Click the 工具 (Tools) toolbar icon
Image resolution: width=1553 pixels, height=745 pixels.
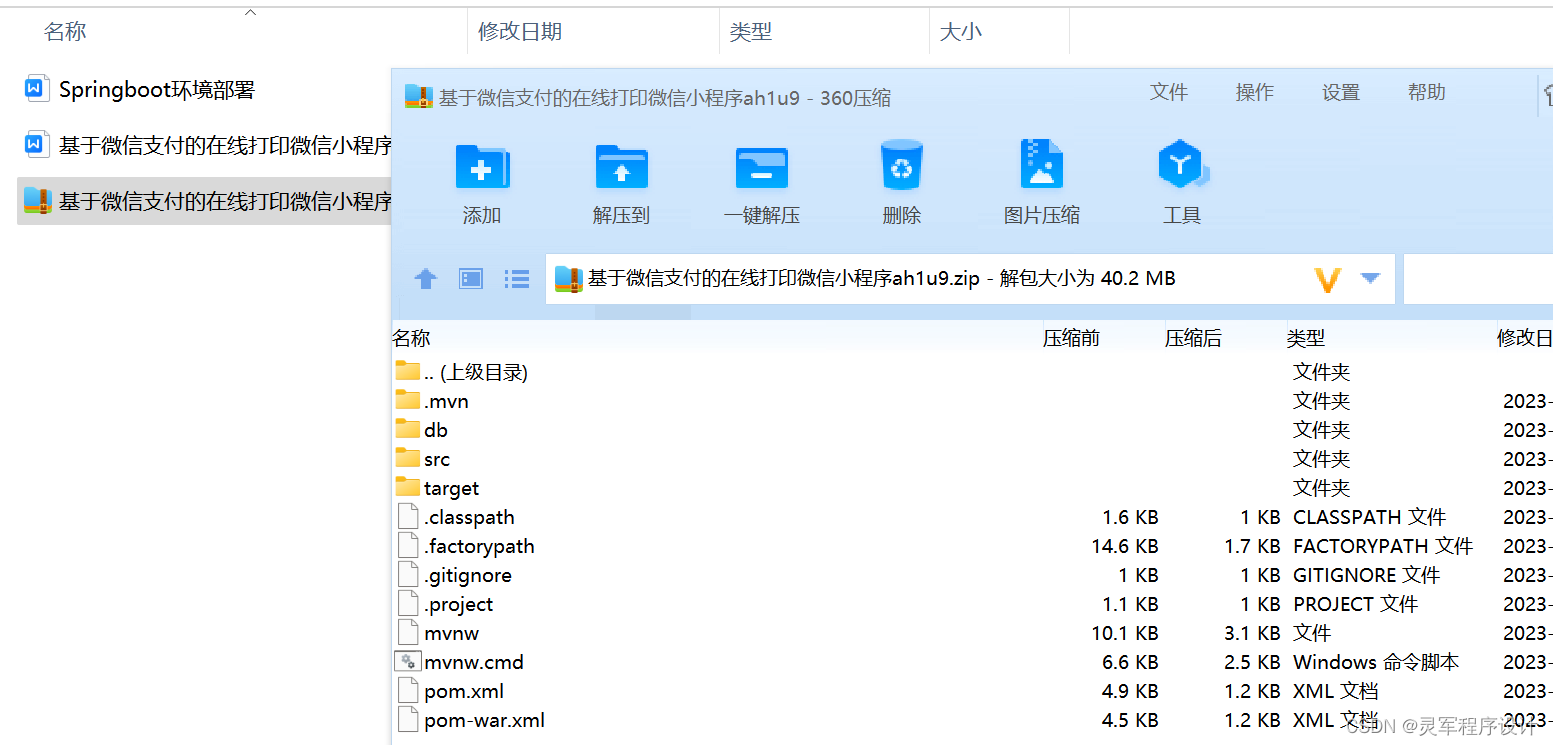[x=1182, y=180]
